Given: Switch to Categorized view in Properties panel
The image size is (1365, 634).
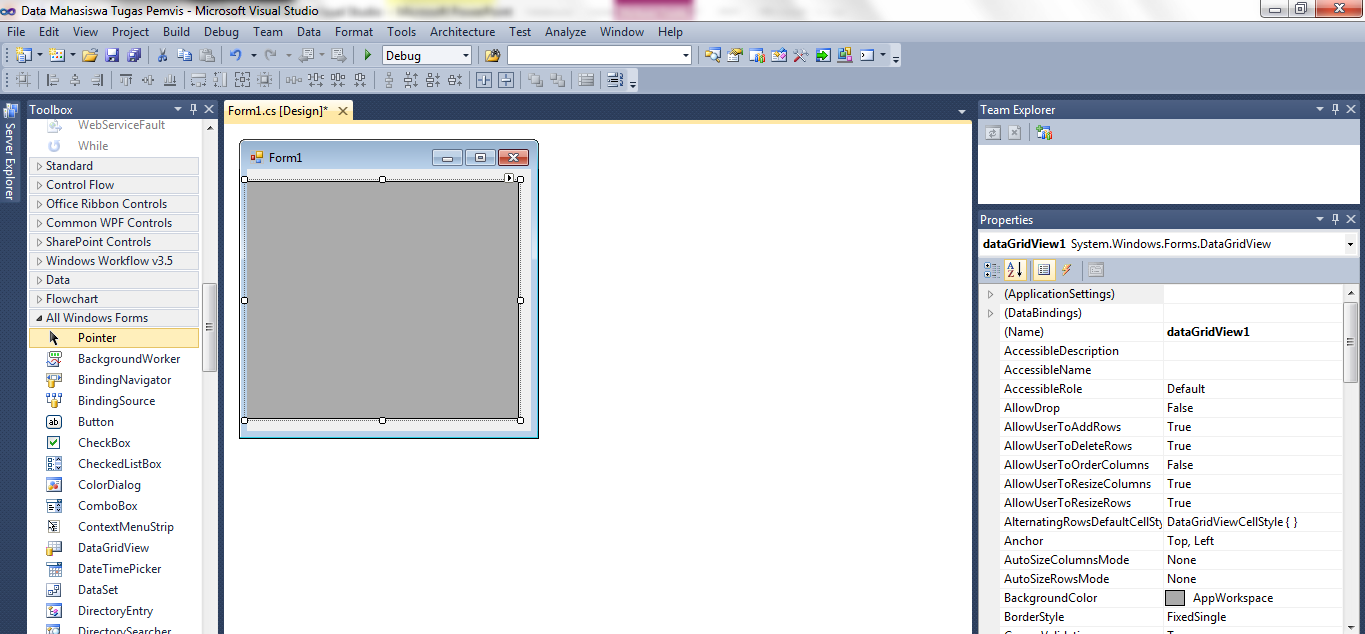Looking at the screenshot, I should tap(992, 270).
